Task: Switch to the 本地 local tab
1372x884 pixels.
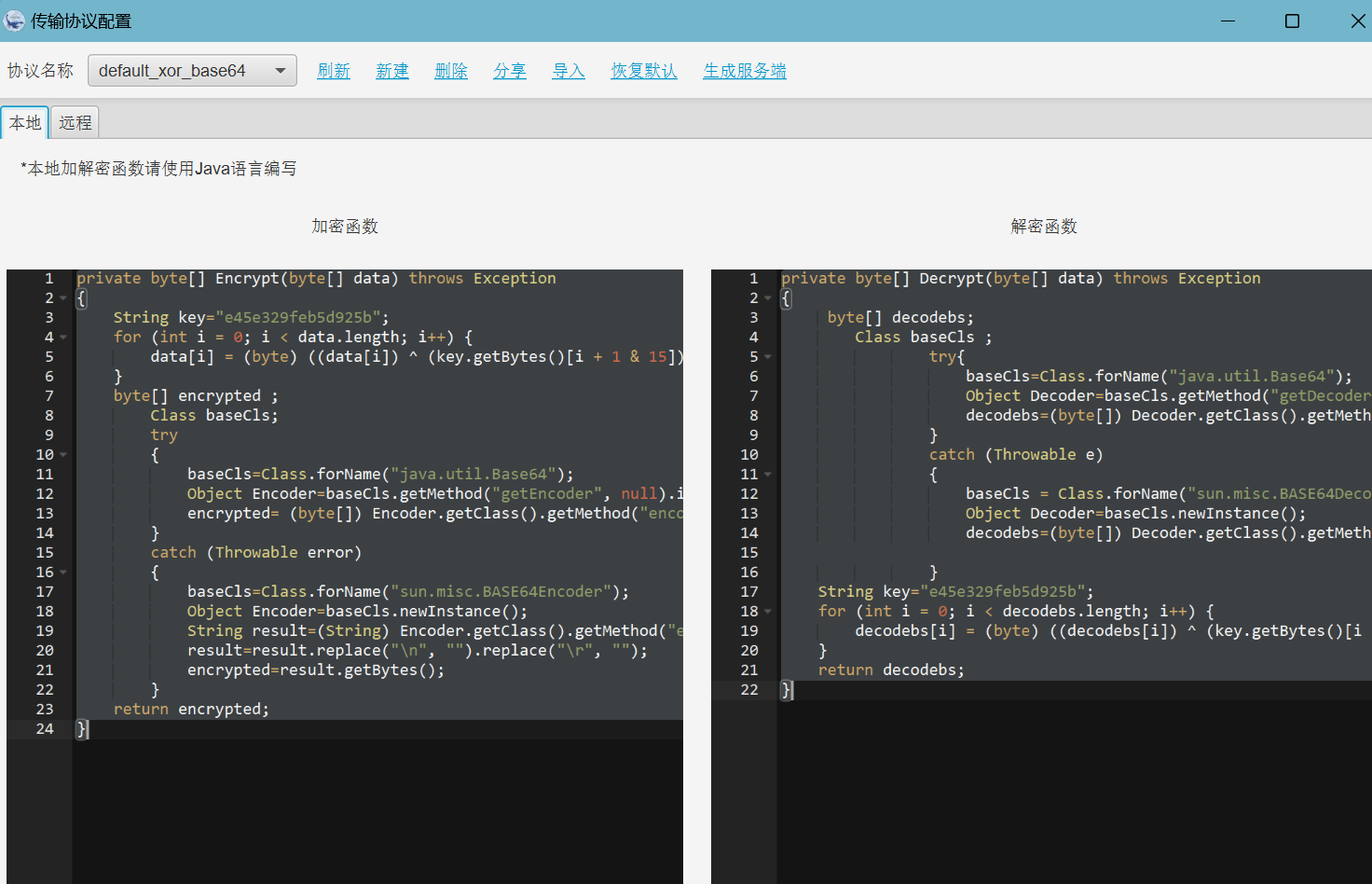Action: click(25, 122)
